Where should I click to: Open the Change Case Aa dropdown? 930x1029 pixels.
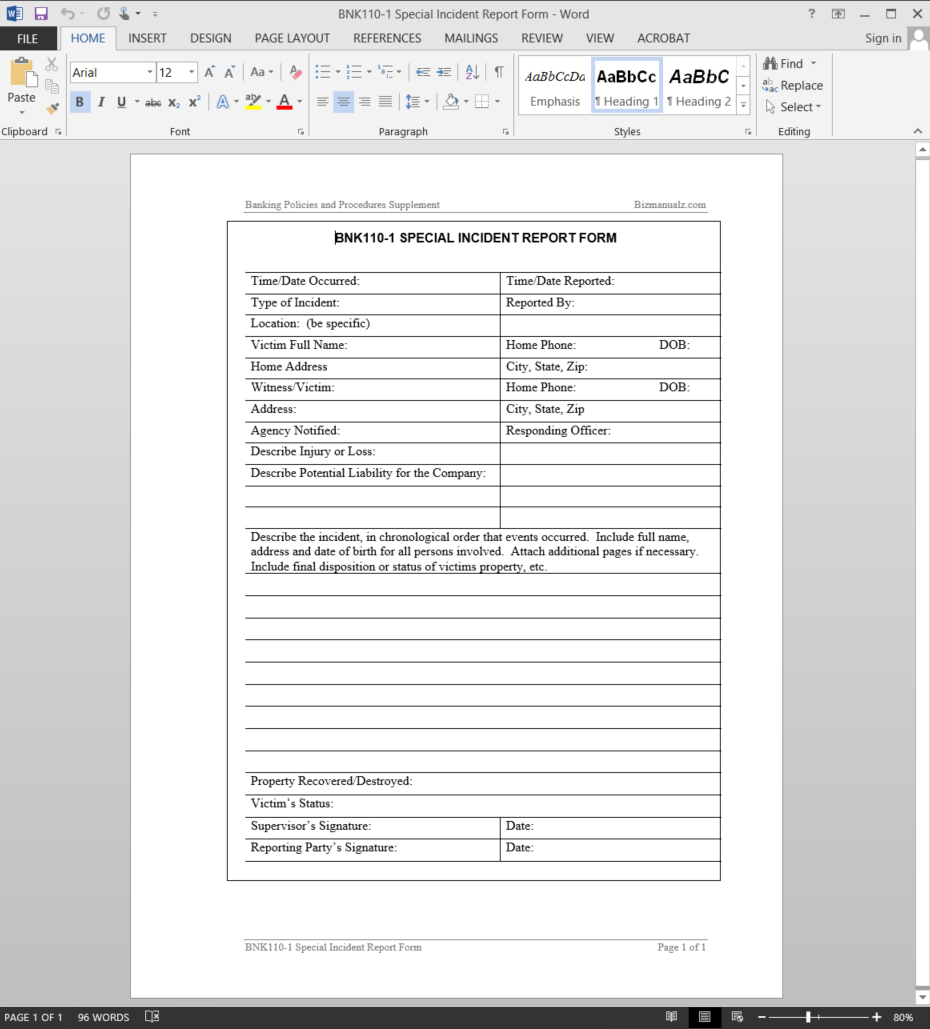[262, 72]
